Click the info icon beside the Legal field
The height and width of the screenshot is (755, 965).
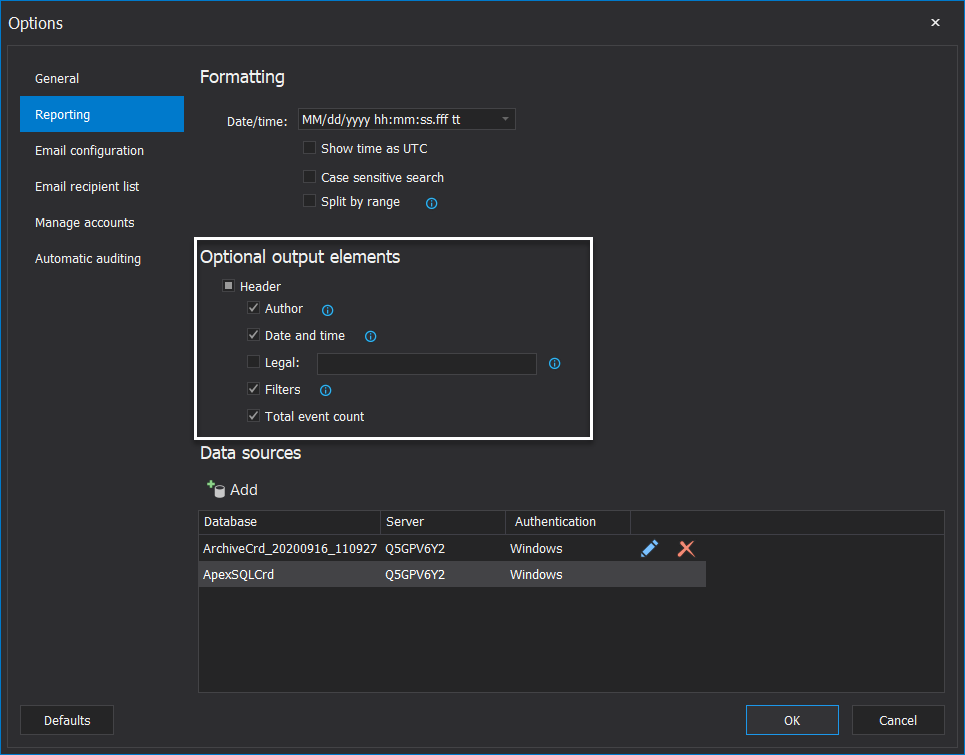pos(554,363)
